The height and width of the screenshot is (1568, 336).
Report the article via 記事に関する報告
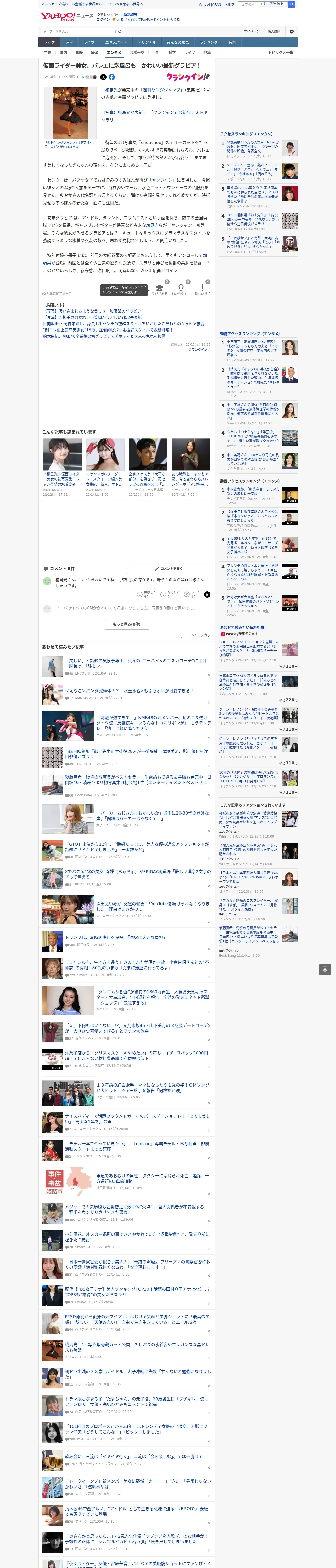click(x=57, y=293)
